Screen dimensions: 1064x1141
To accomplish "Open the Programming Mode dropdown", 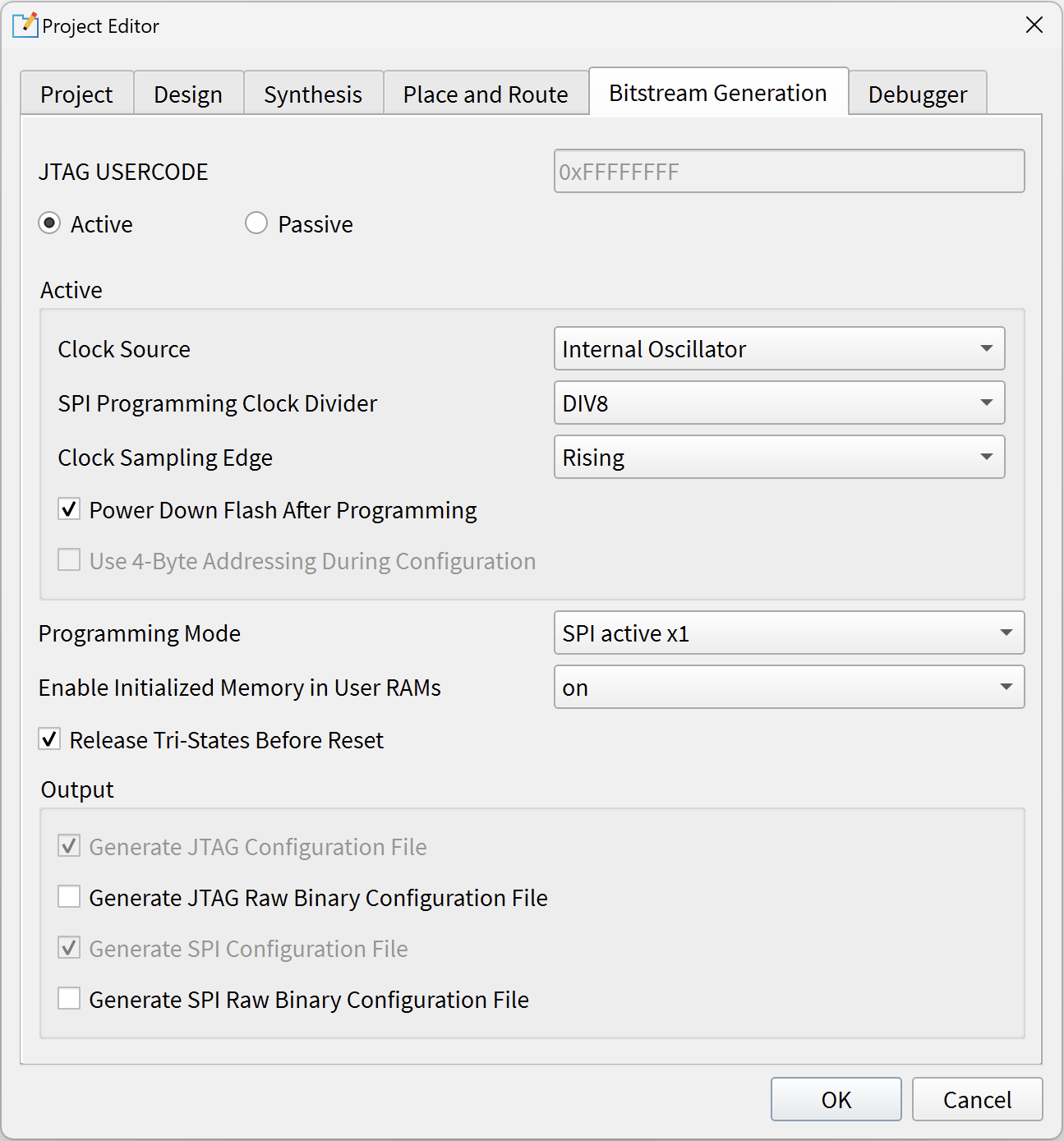I will pos(789,633).
